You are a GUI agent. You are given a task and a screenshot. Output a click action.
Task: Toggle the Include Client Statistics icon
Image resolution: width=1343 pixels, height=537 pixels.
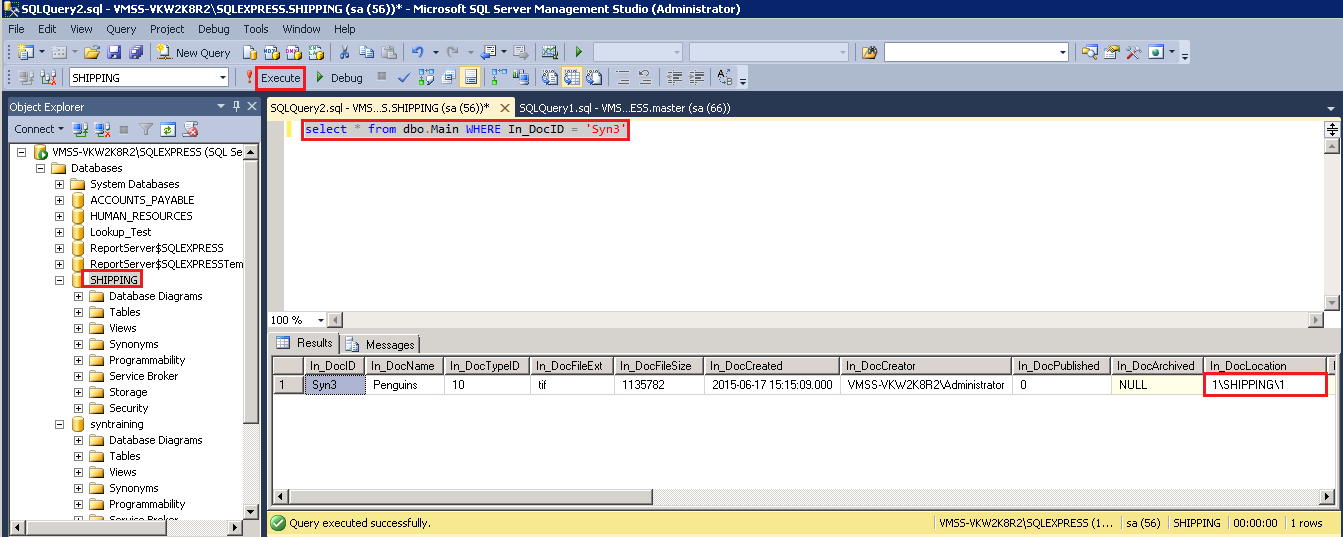click(x=521, y=77)
